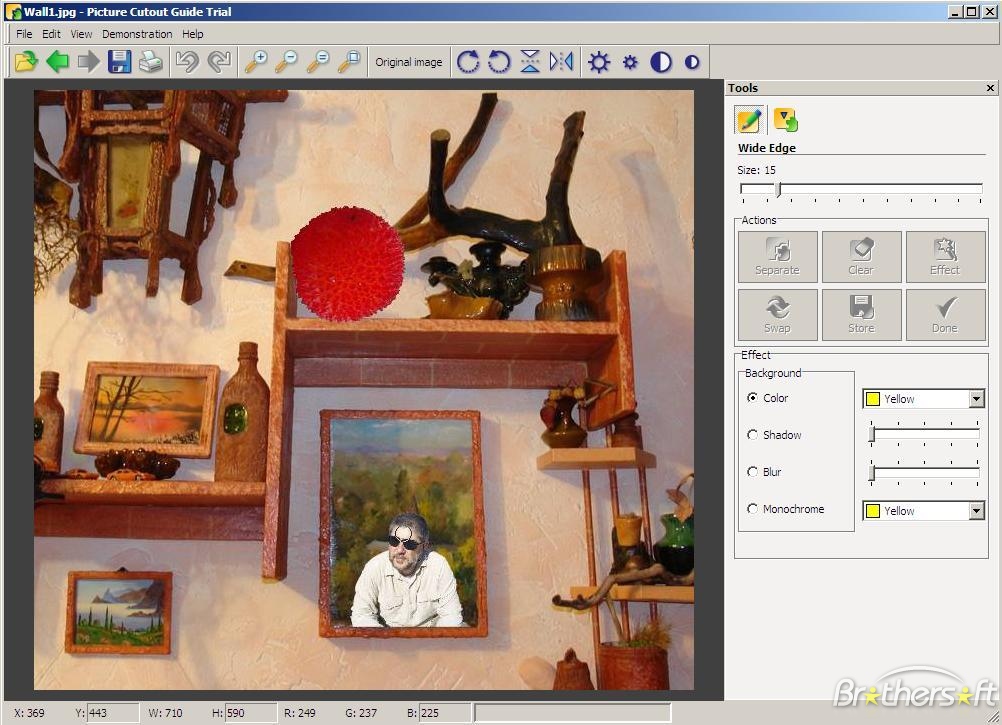
Task: Click the large contrast half-circle icon
Action: pyautogui.click(x=661, y=62)
